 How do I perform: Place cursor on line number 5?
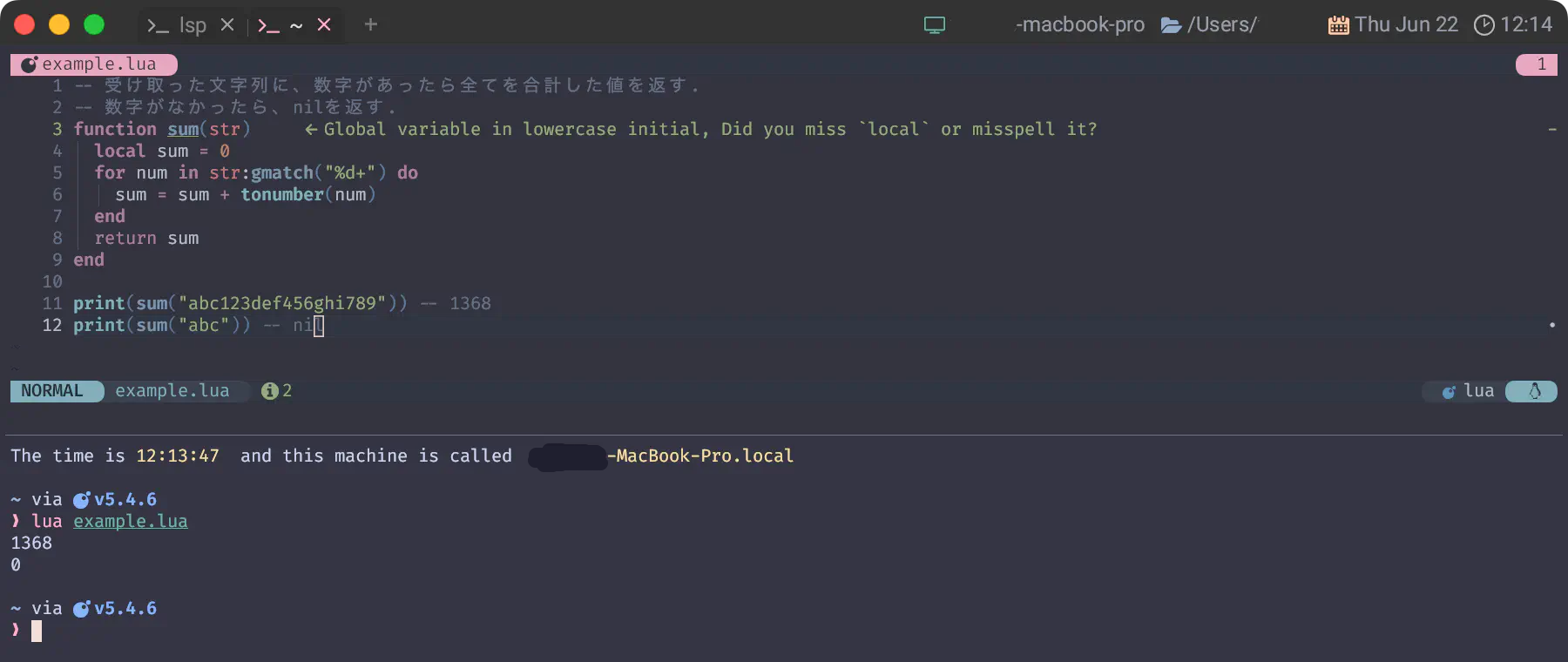57,172
